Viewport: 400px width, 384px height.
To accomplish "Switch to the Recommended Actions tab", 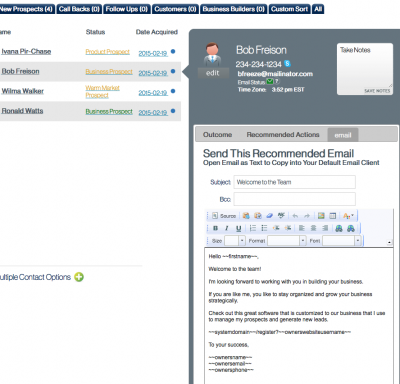I will [283, 135].
